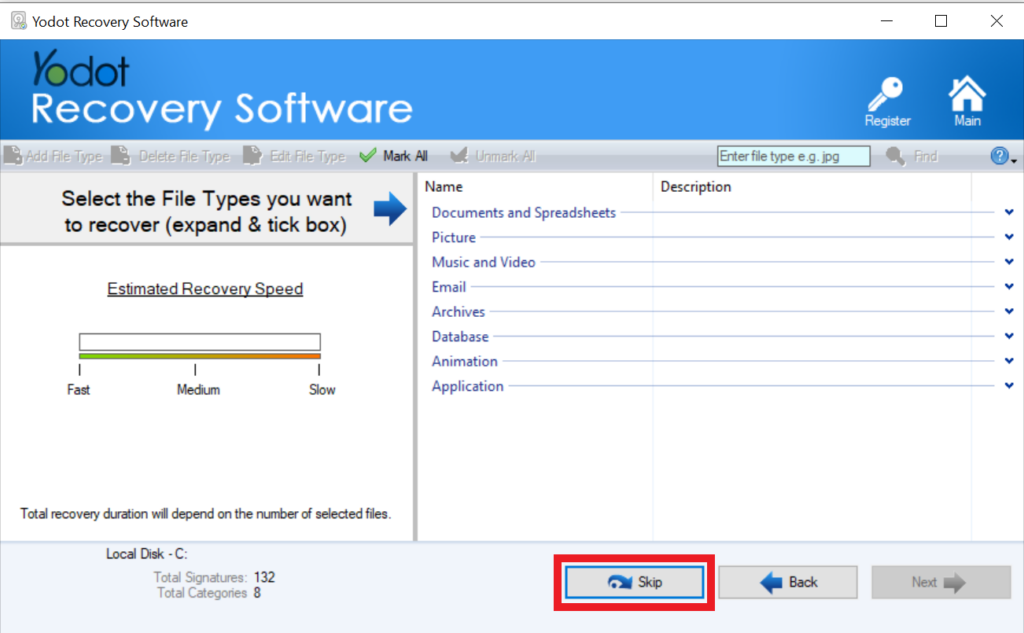Select the Archives category row
The image size is (1024, 633).
458,312
